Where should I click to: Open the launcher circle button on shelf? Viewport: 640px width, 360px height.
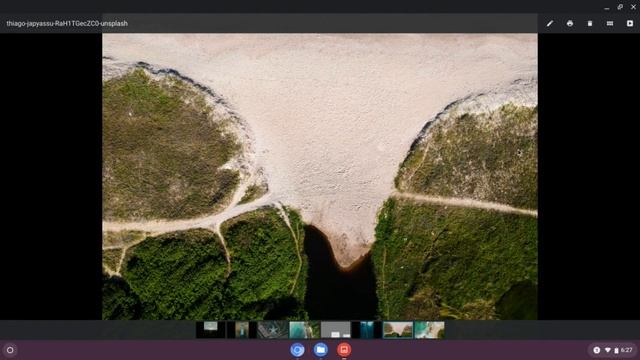click(x=10, y=350)
